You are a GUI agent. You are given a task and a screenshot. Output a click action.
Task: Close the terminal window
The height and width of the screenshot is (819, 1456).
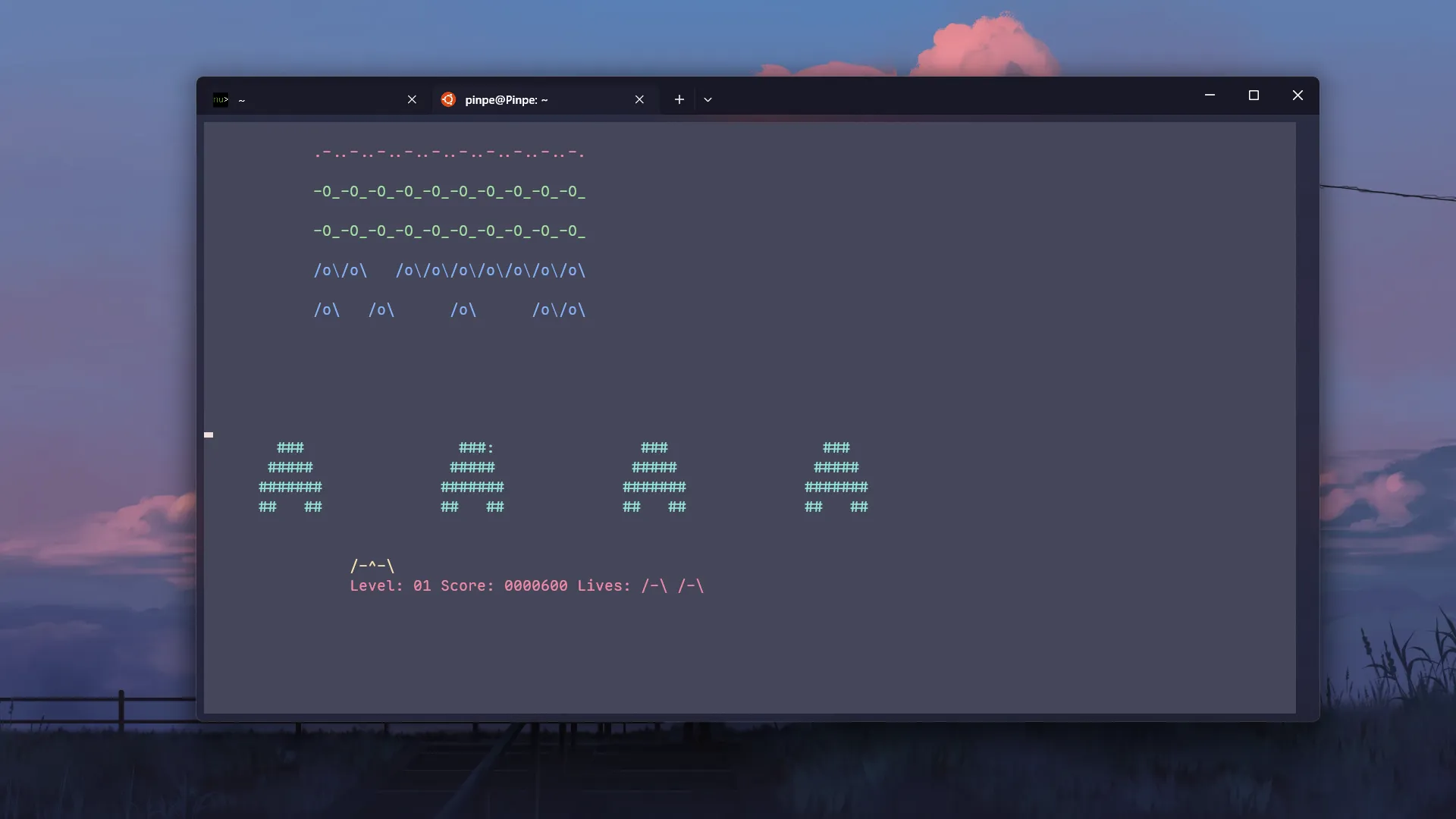click(x=1298, y=95)
